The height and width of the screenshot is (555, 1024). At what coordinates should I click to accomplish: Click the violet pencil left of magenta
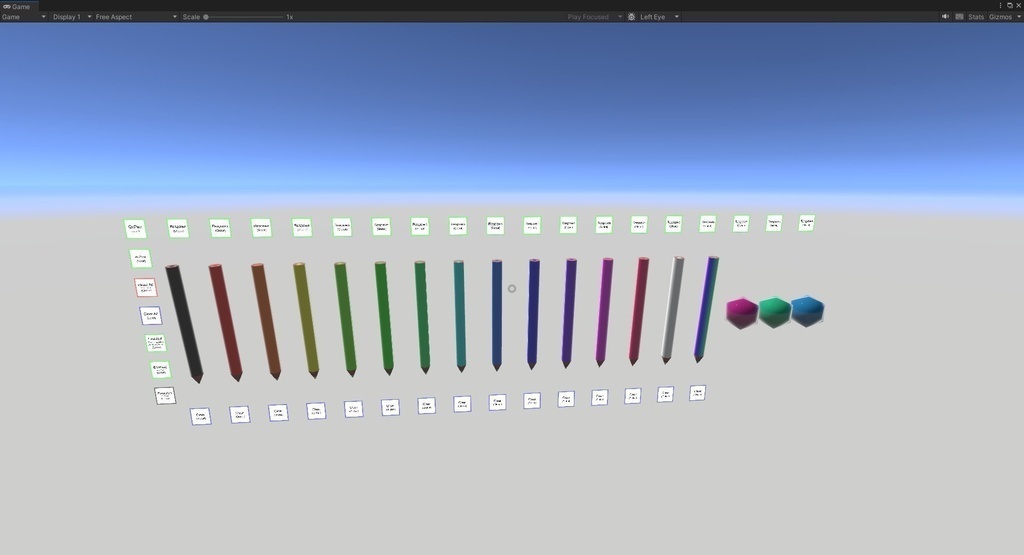coord(569,313)
